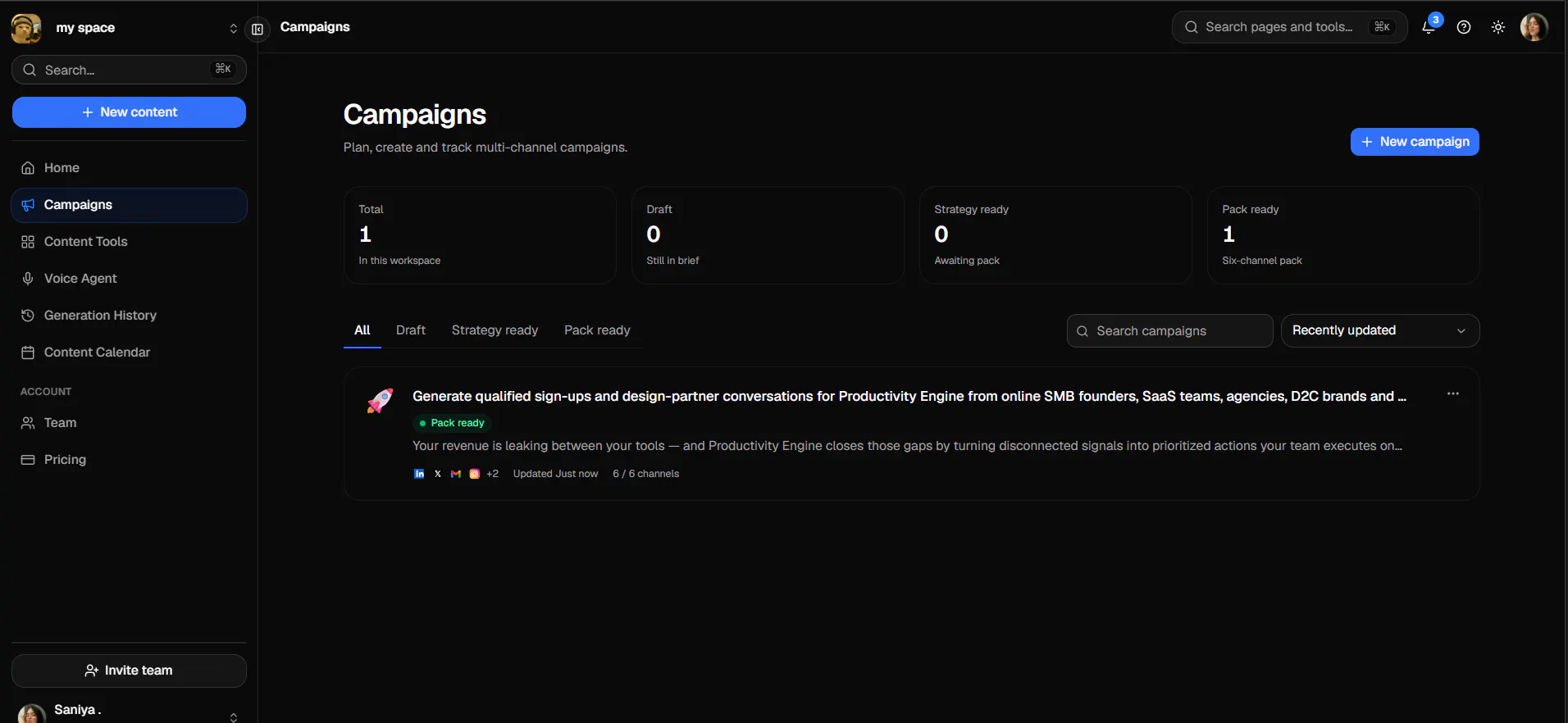Open the Recently updated sort dropdown
This screenshot has height=723, width=1568.
(x=1380, y=331)
